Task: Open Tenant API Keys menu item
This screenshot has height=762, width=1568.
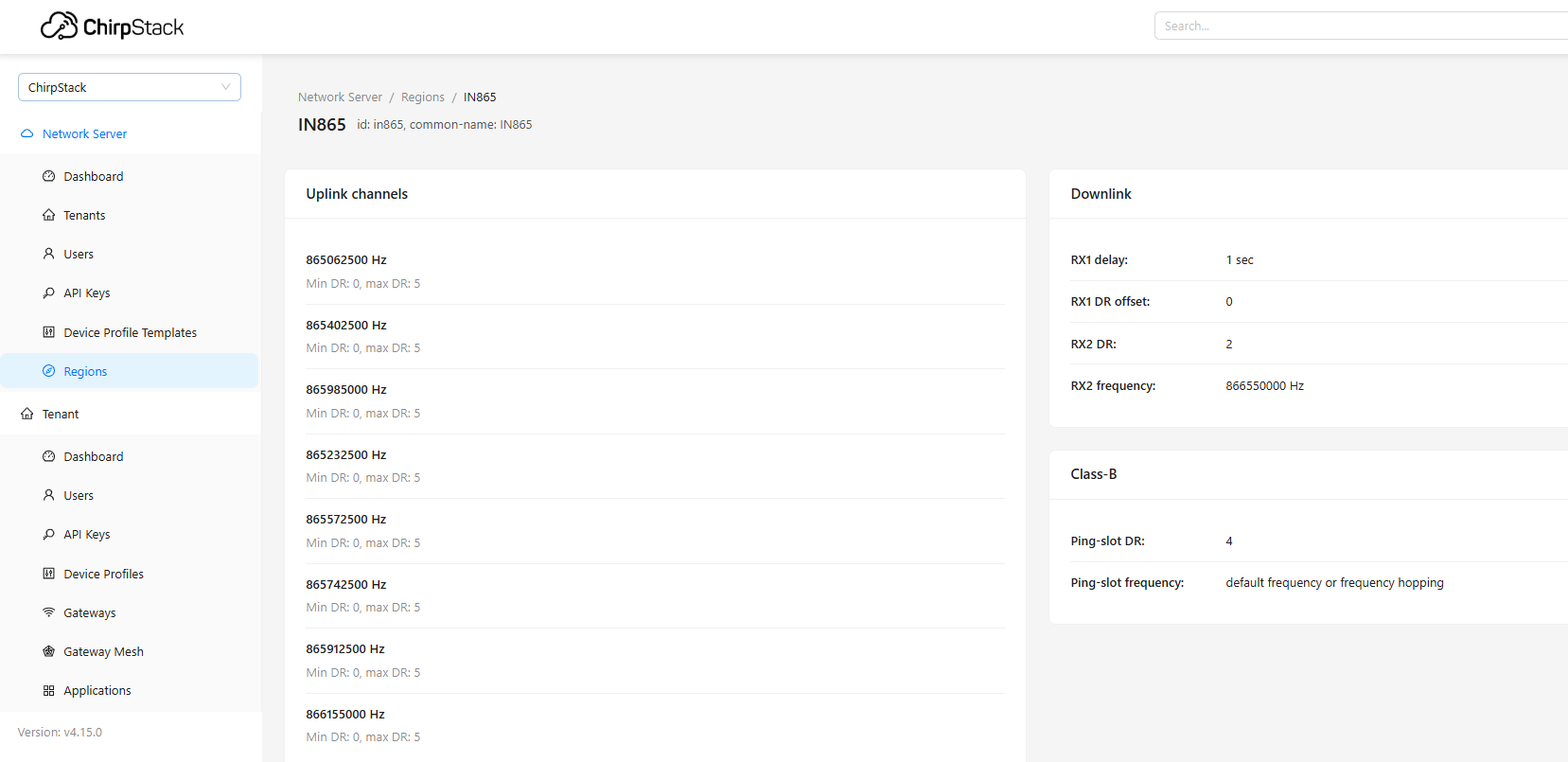Action: pos(86,535)
